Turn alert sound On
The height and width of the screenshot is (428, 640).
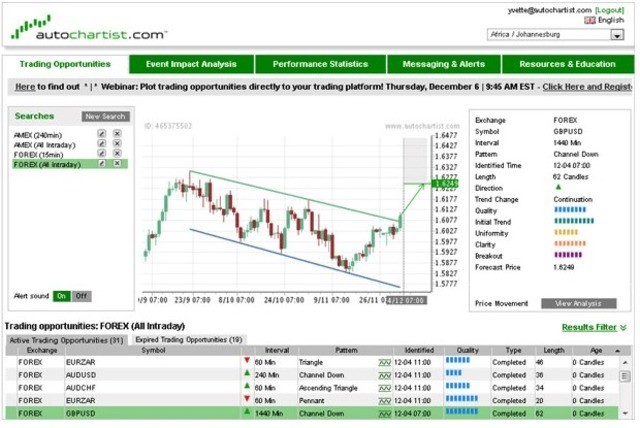click(62, 296)
